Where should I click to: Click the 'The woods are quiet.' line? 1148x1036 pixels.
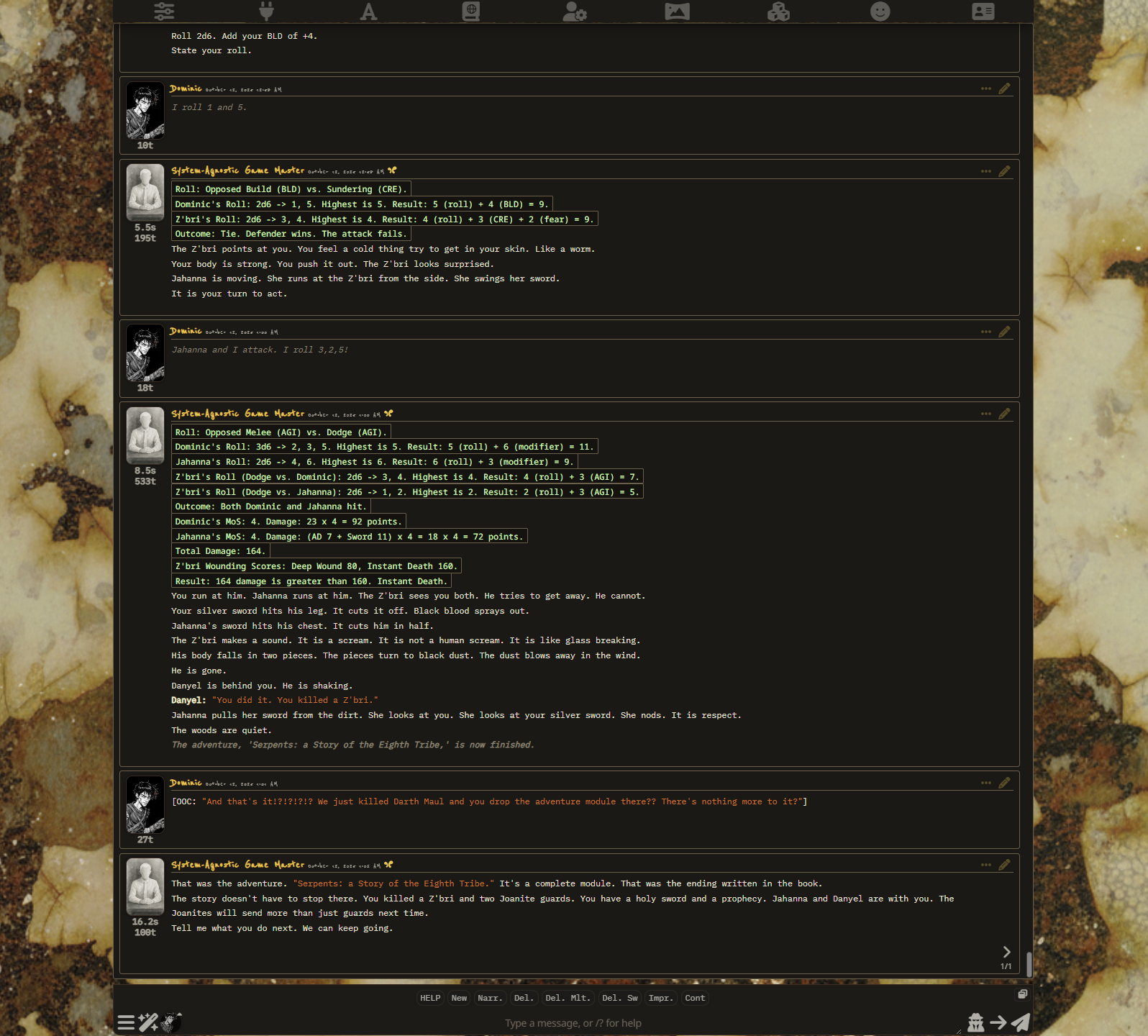click(222, 730)
